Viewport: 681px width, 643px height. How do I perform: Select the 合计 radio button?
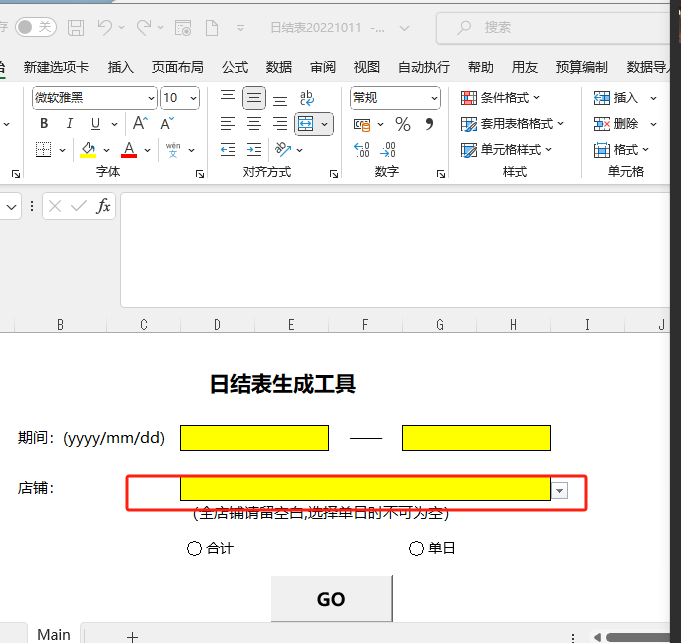click(194, 548)
